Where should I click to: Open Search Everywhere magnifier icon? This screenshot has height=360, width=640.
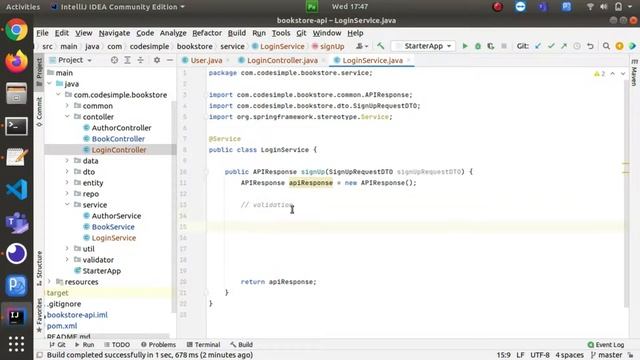pos(607,46)
